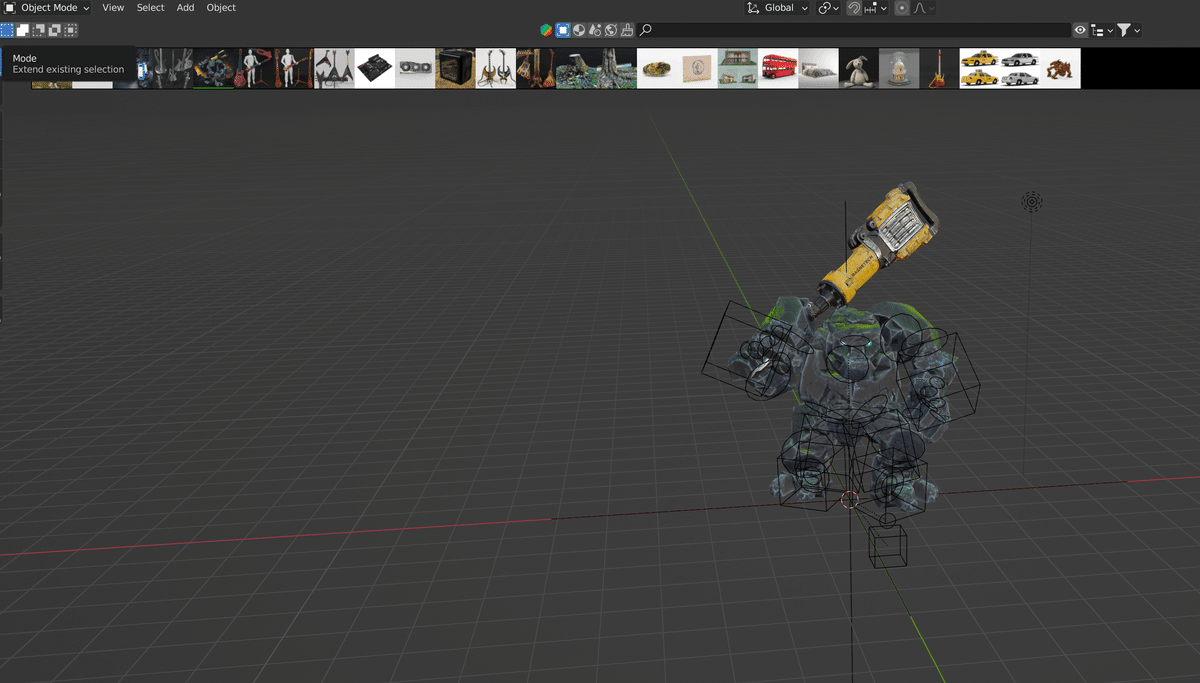The height and width of the screenshot is (683, 1200).
Task: Pick the yellow taxis thumbnail
Action: click(979, 68)
